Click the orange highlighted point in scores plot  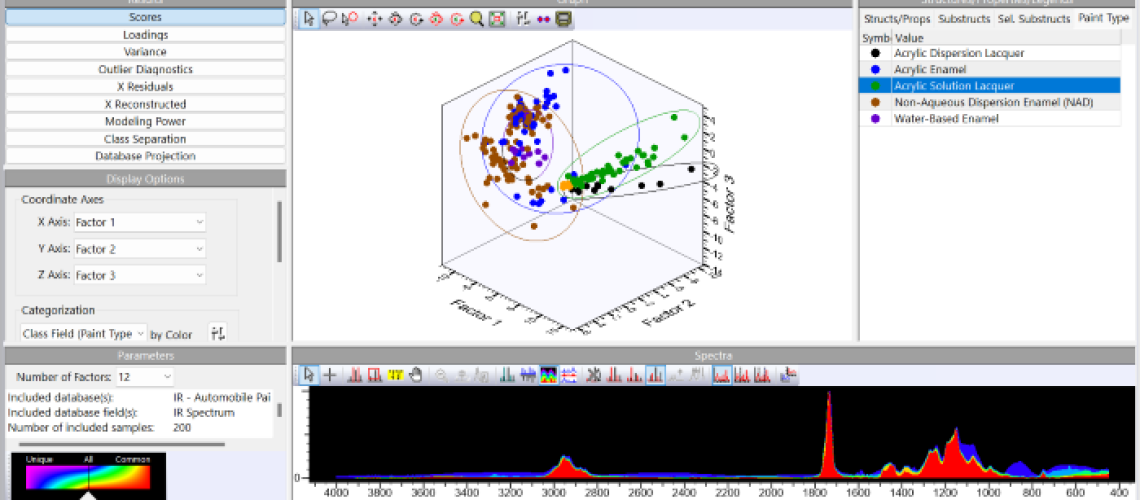pos(566,186)
